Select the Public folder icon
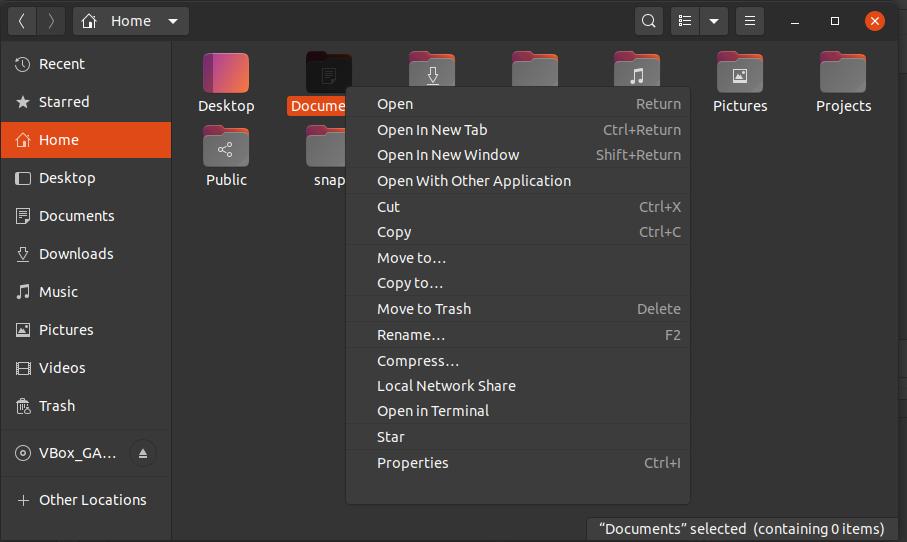Screen dimensions: 907x542 point(226,147)
